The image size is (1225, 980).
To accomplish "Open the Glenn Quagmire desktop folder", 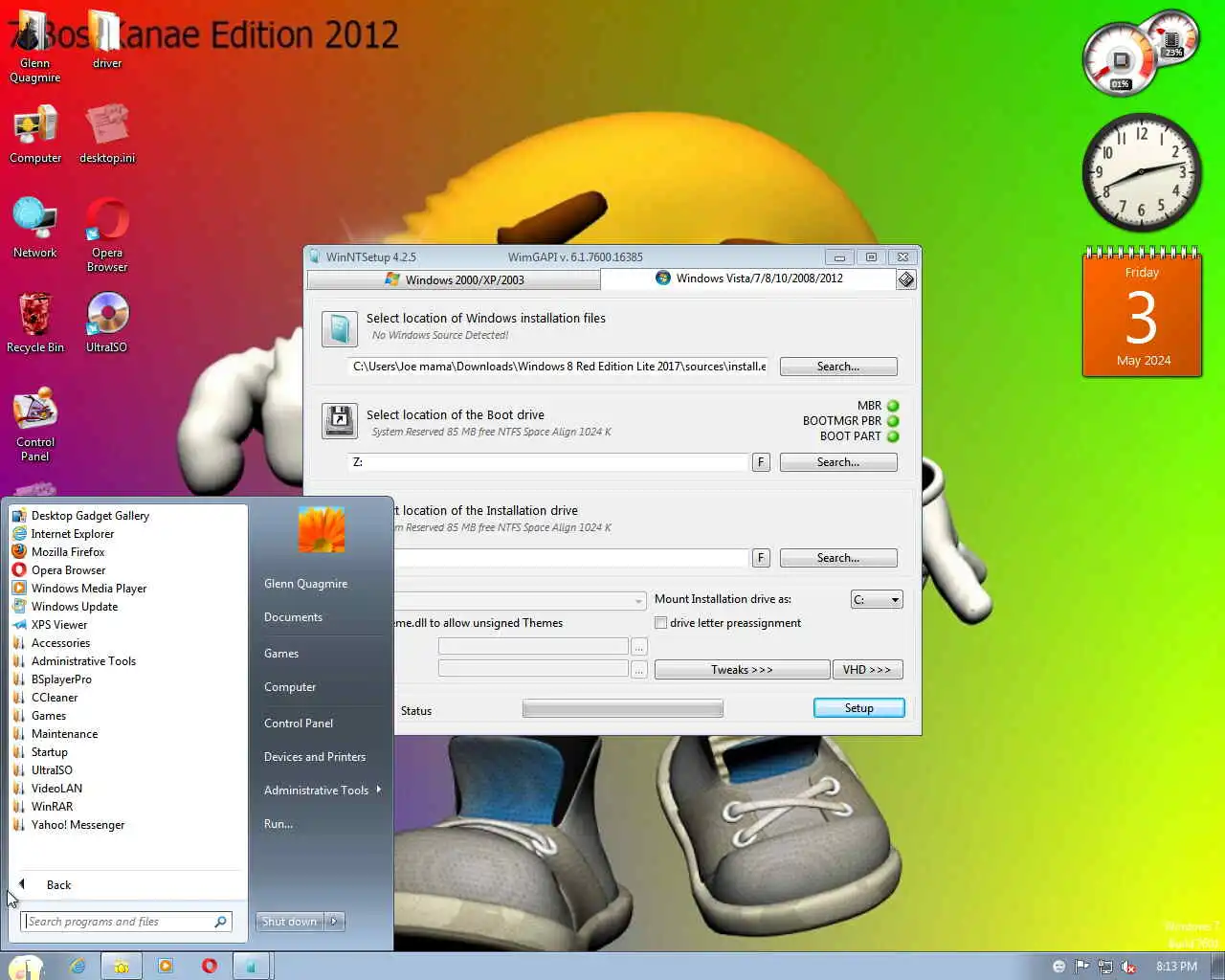I will pyautogui.click(x=34, y=46).
